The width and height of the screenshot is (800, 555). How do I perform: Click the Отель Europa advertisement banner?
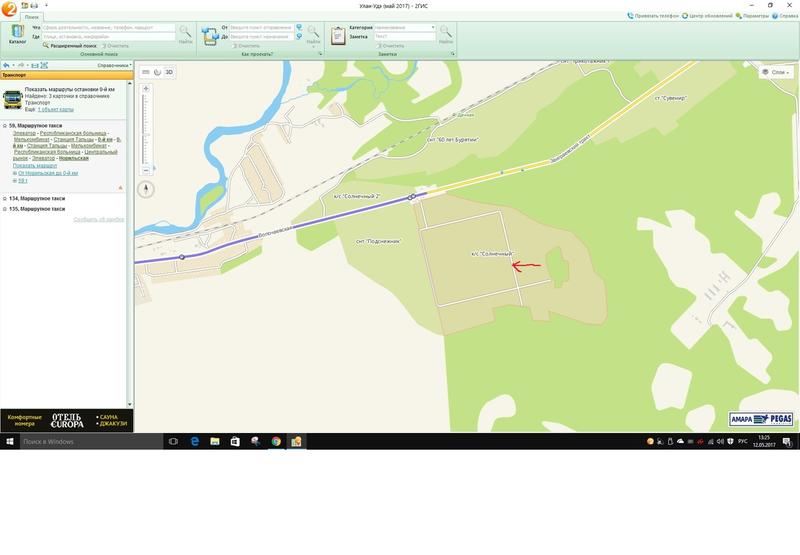[x=66, y=421]
